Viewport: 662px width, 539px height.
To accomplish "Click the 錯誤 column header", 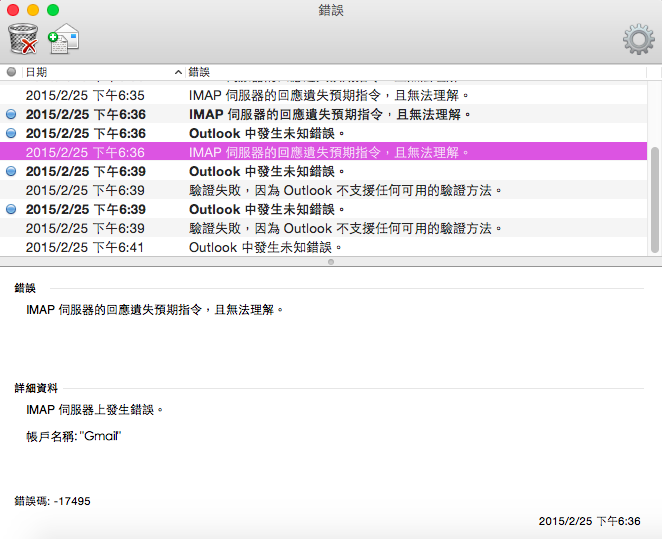I will tap(416, 72).
